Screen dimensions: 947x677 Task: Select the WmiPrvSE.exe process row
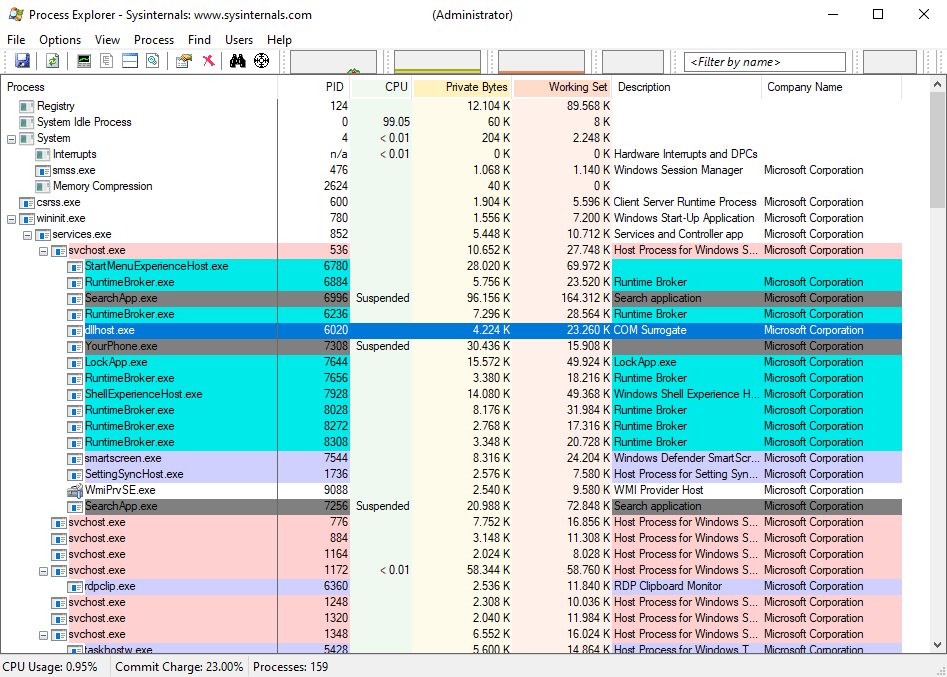(120, 490)
